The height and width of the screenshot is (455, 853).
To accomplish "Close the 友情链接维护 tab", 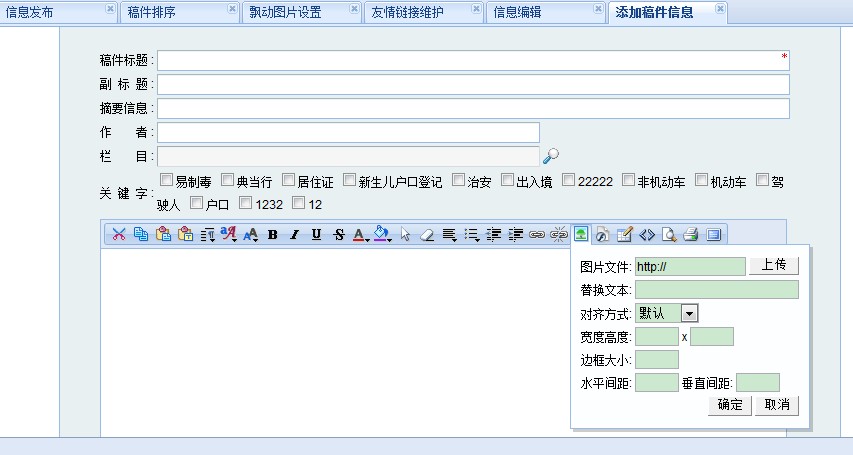I will (x=476, y=9).
